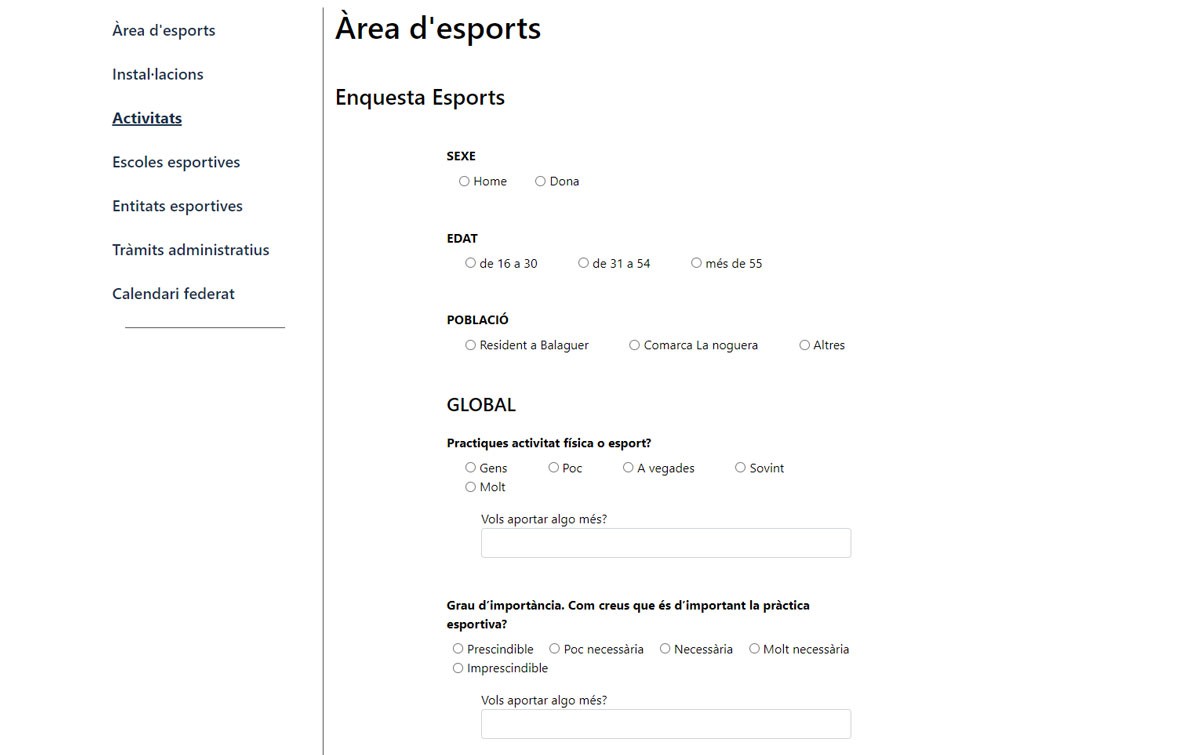This screenshot has height=755, width=1200.
Task: Focus the comment field under importance question
Action: (x=665, y=724)
